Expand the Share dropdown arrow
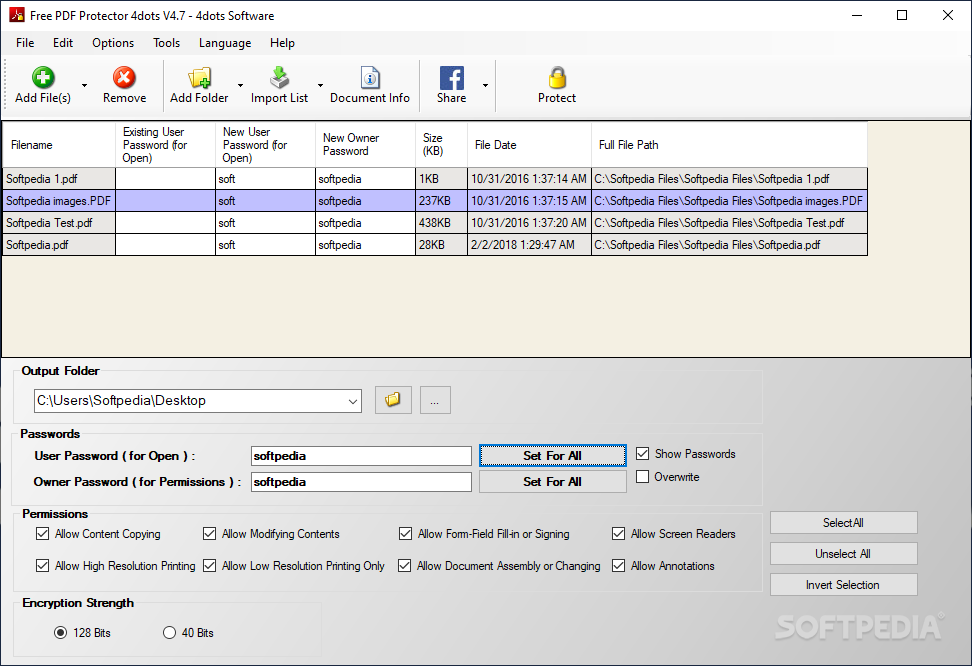The image size is (972, 666). [x=485, y=86]
